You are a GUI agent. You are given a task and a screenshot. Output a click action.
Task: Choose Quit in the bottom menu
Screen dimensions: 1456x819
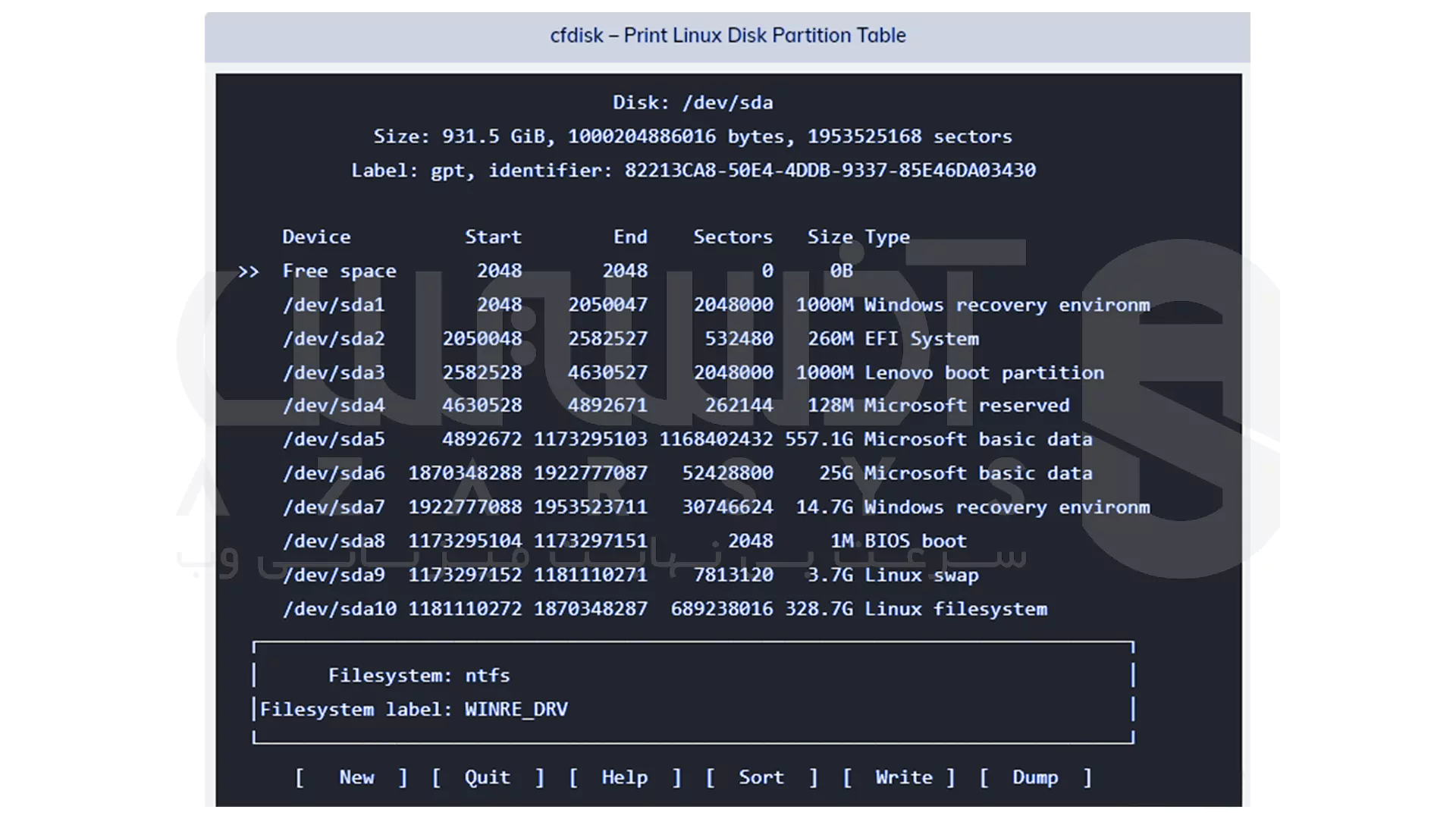coord(488,777)
